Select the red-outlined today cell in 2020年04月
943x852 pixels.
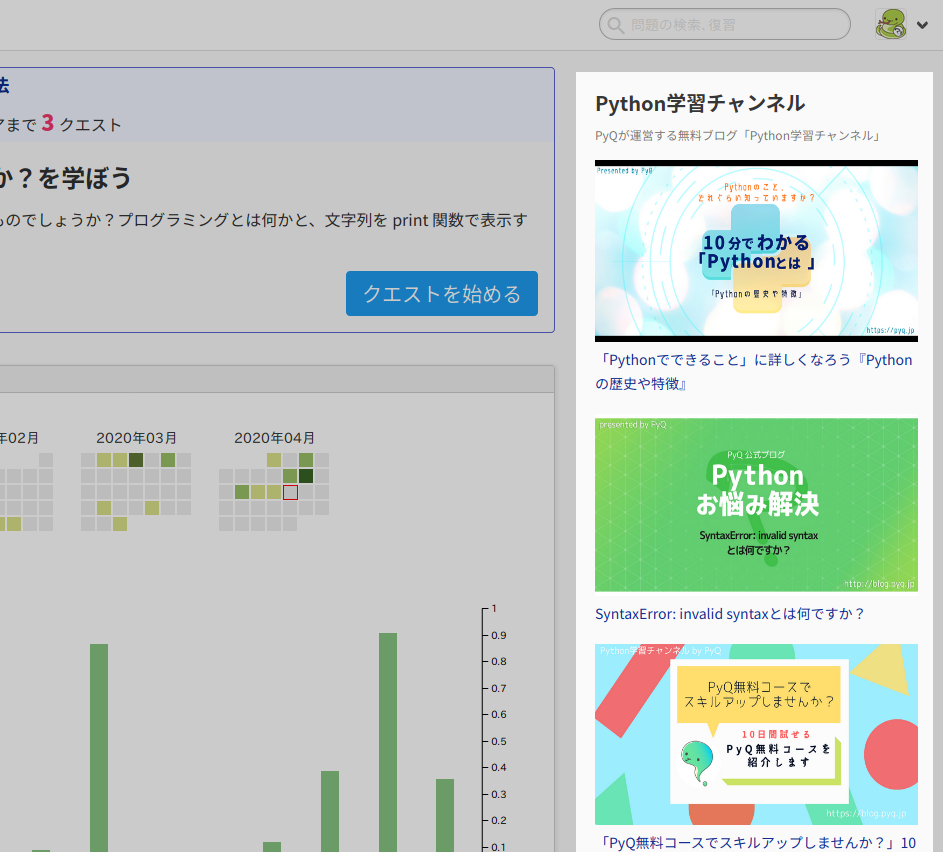coord(290,492)
